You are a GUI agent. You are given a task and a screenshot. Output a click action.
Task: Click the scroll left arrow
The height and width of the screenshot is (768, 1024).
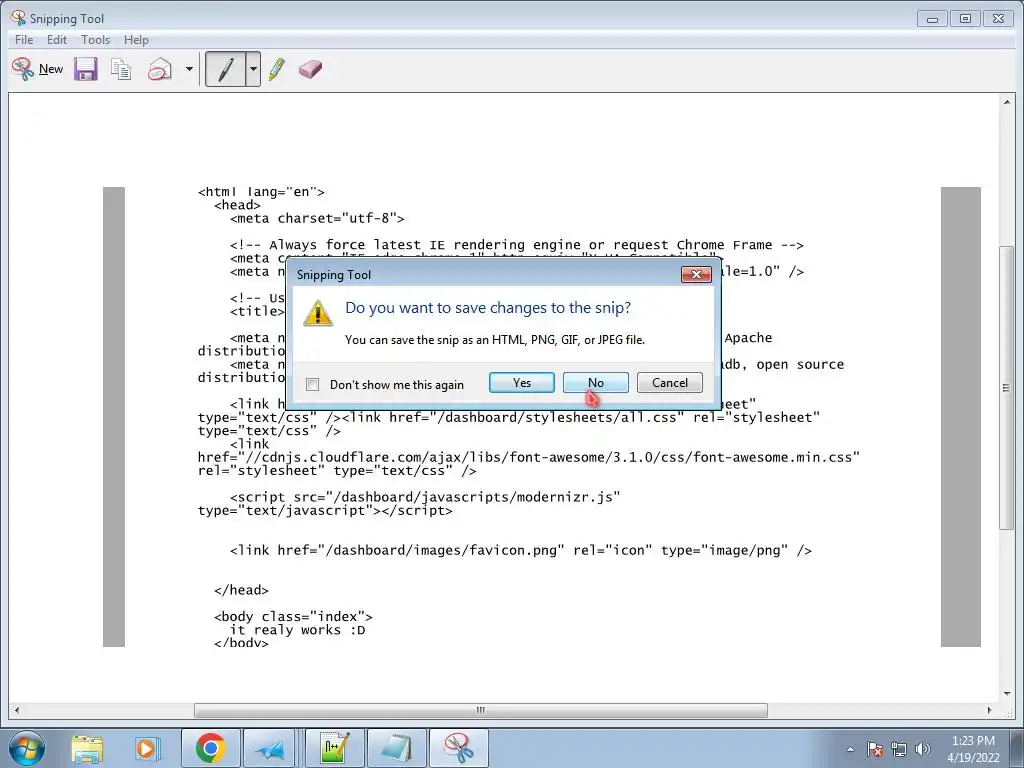(16, 710)
